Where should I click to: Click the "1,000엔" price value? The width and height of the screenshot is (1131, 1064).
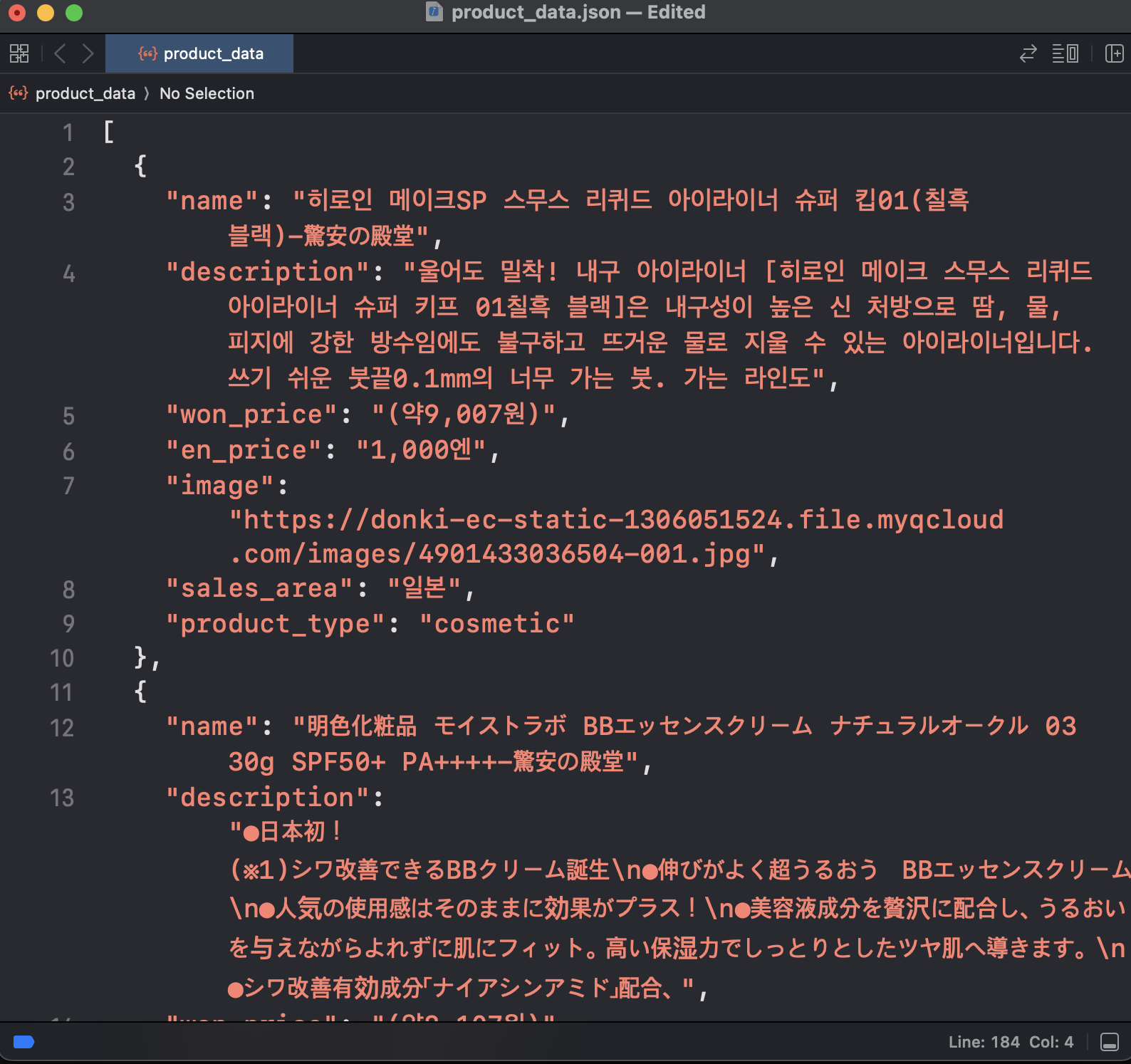point(421,450)
